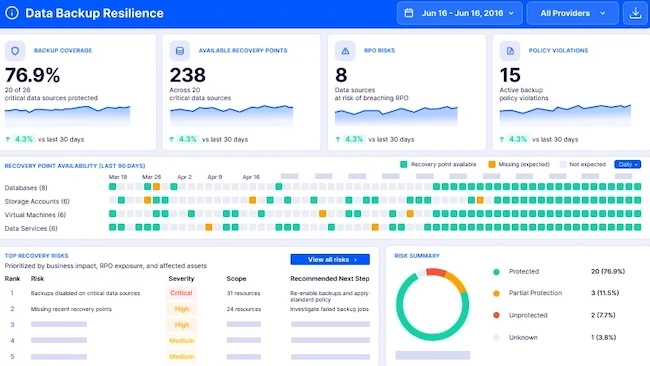This screenshot has height=366, width=650.
Task: Click the 15 policy violations value
Action: 510,75
